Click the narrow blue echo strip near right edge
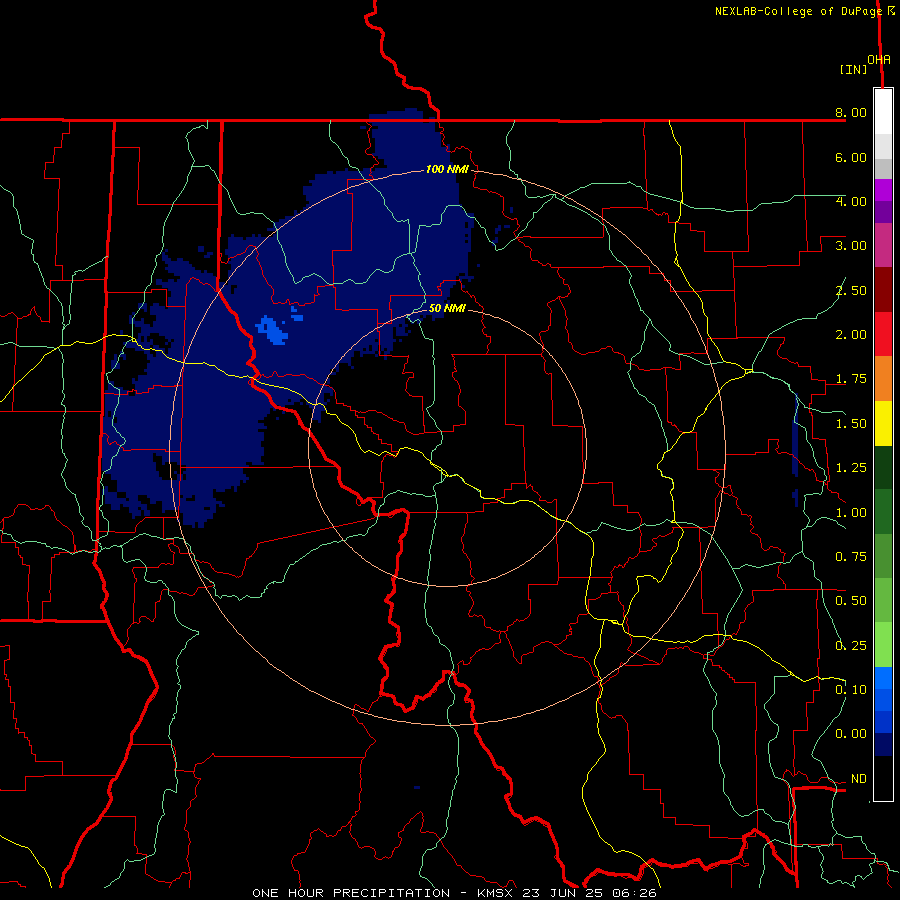Image resolution: width=900 pixels, height=900 pixels. [x=795, y=436]
